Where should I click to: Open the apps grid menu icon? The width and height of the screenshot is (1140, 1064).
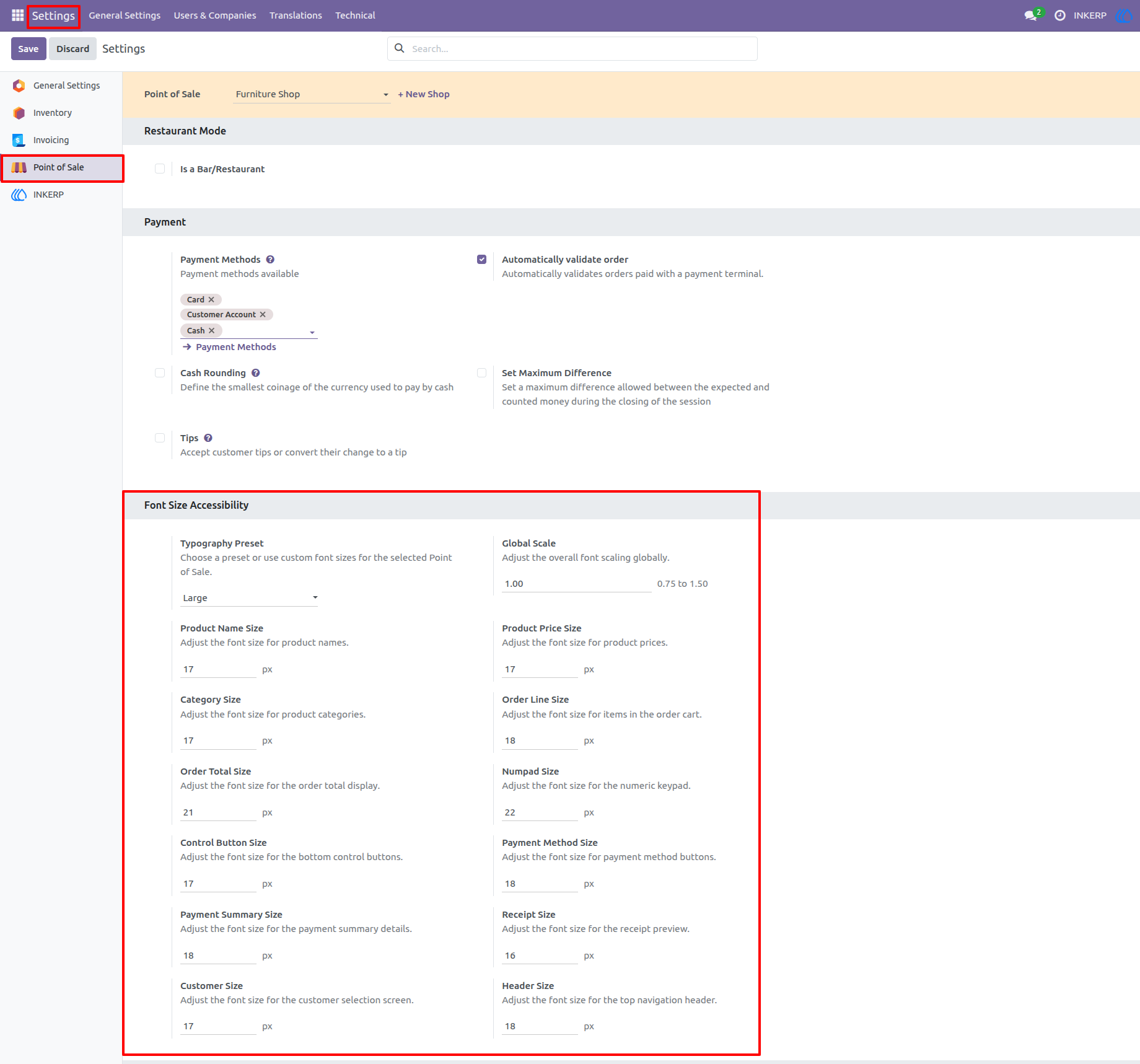coord(17,15)
